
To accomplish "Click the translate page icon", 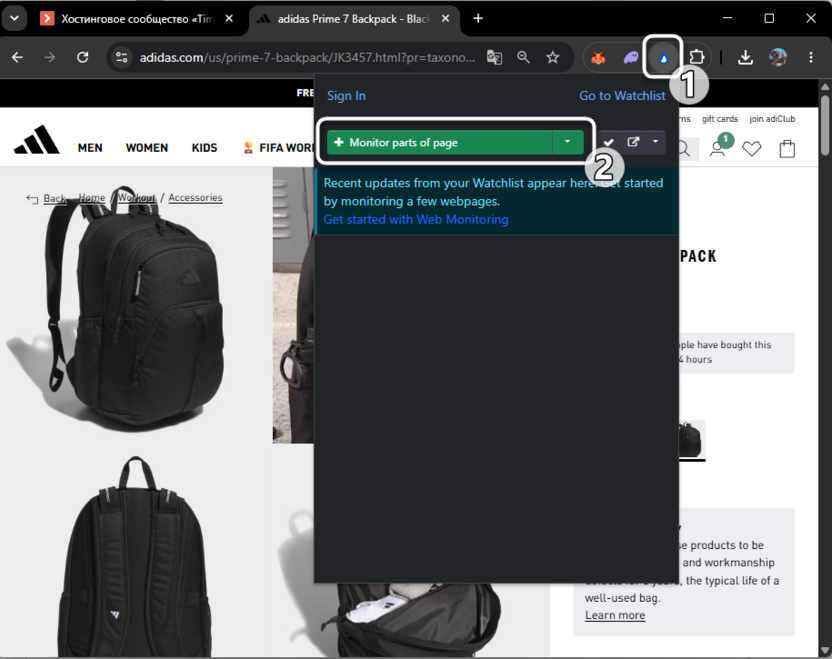I will click(x=495, y=57).
